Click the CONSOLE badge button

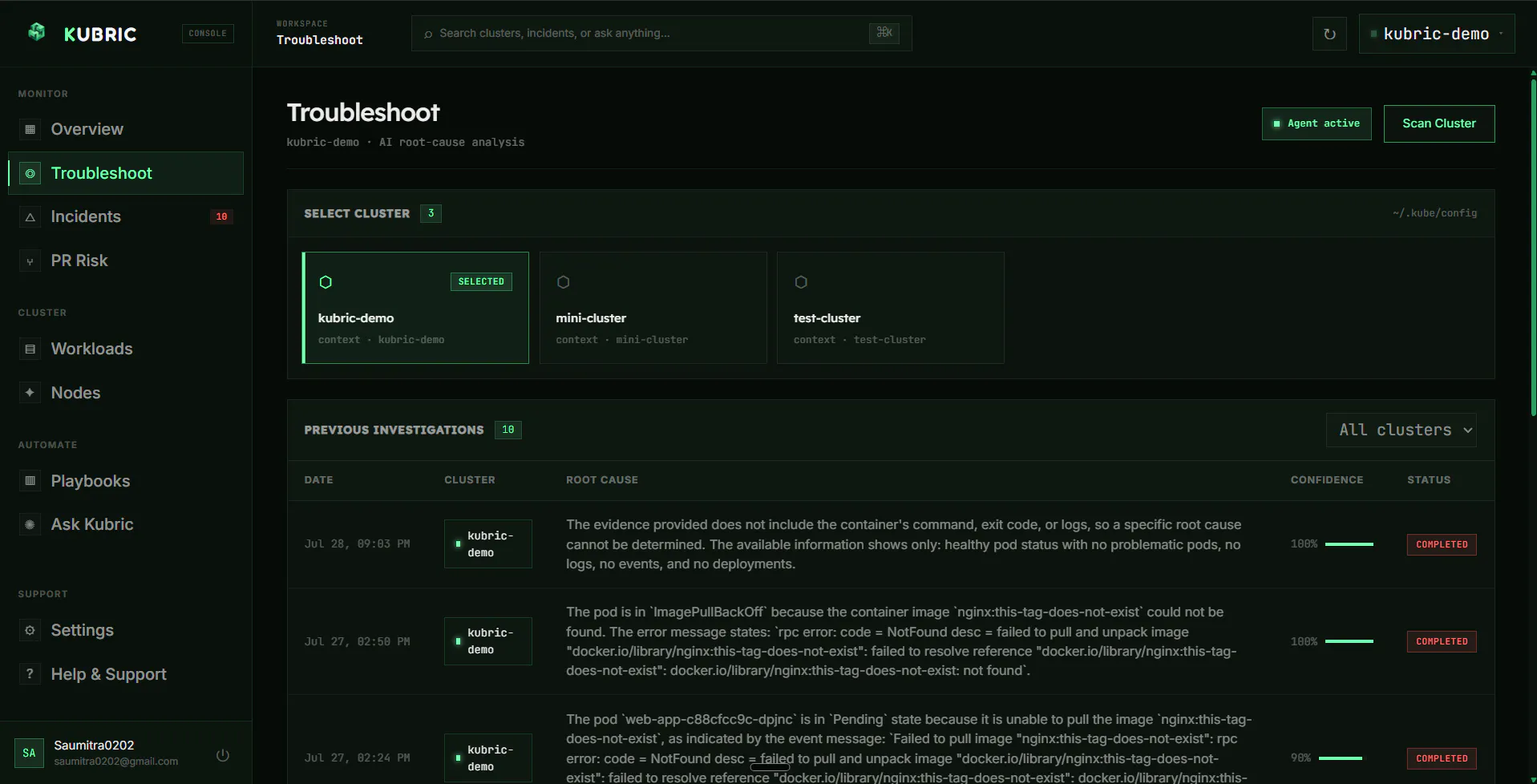click(208, 34)
